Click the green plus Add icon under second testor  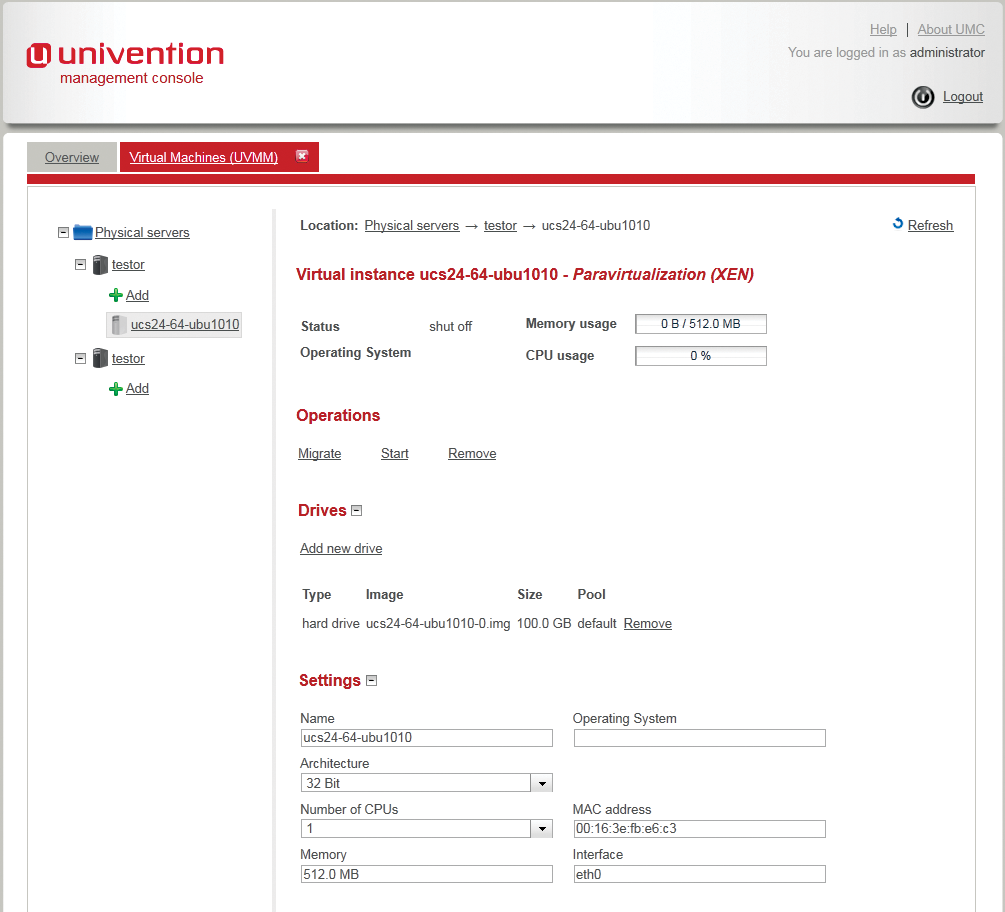116,388
